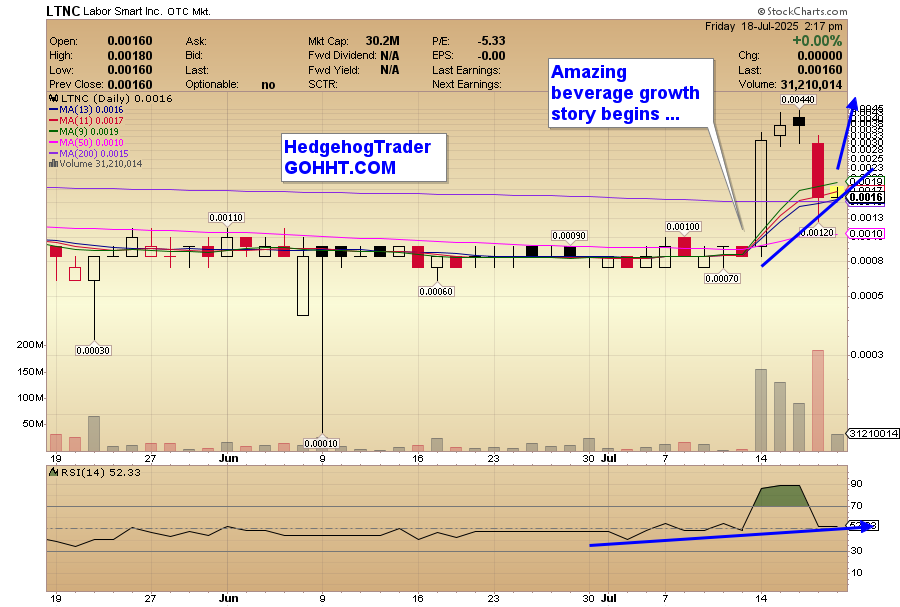The height and width of the screenshot is (607, 900).
Task: Click the 0.00100 price label
Action: tap(683, 227)
